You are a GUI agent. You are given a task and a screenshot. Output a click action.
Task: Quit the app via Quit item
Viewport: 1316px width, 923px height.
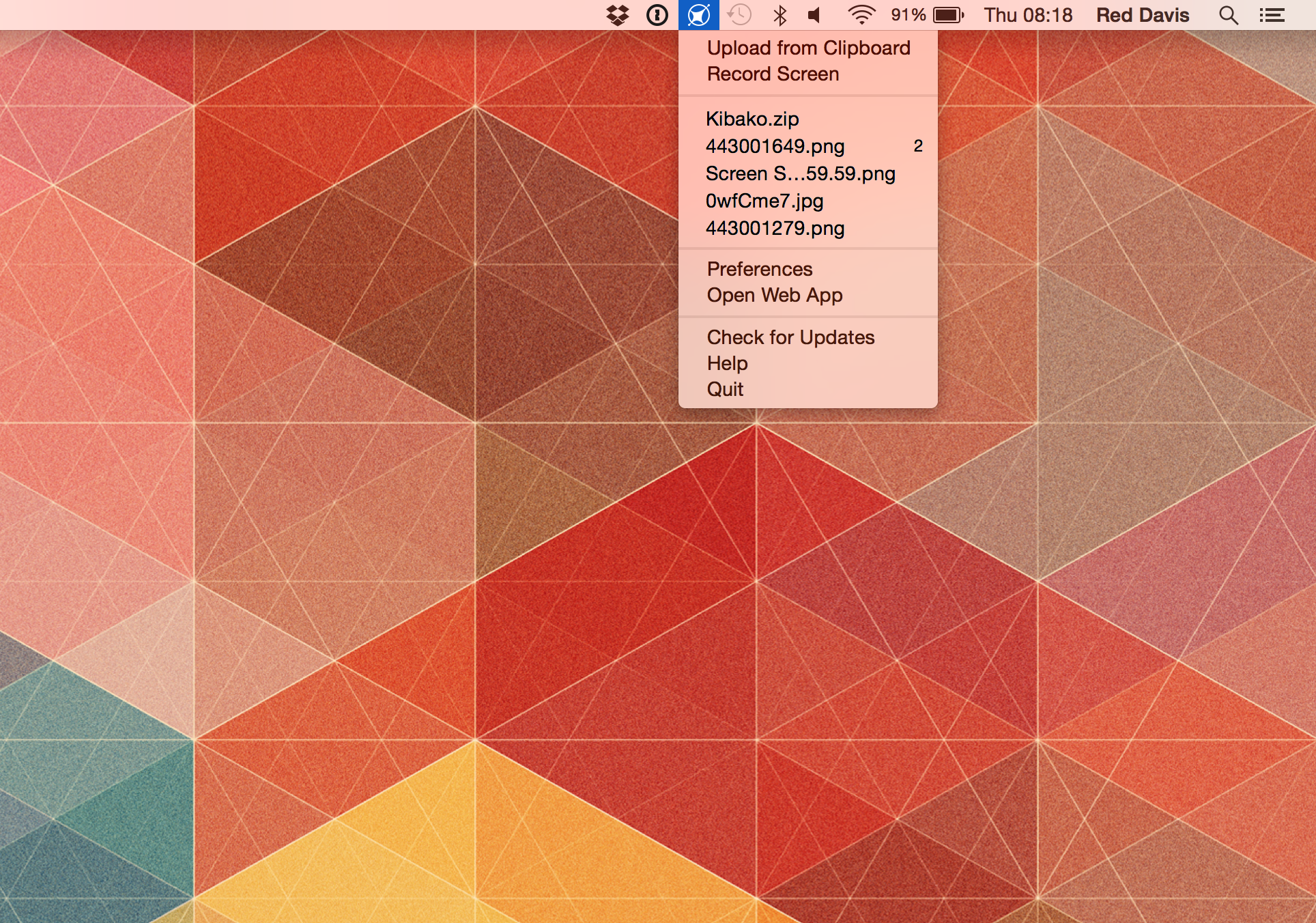pyautogui.click(x=725, y=389)
